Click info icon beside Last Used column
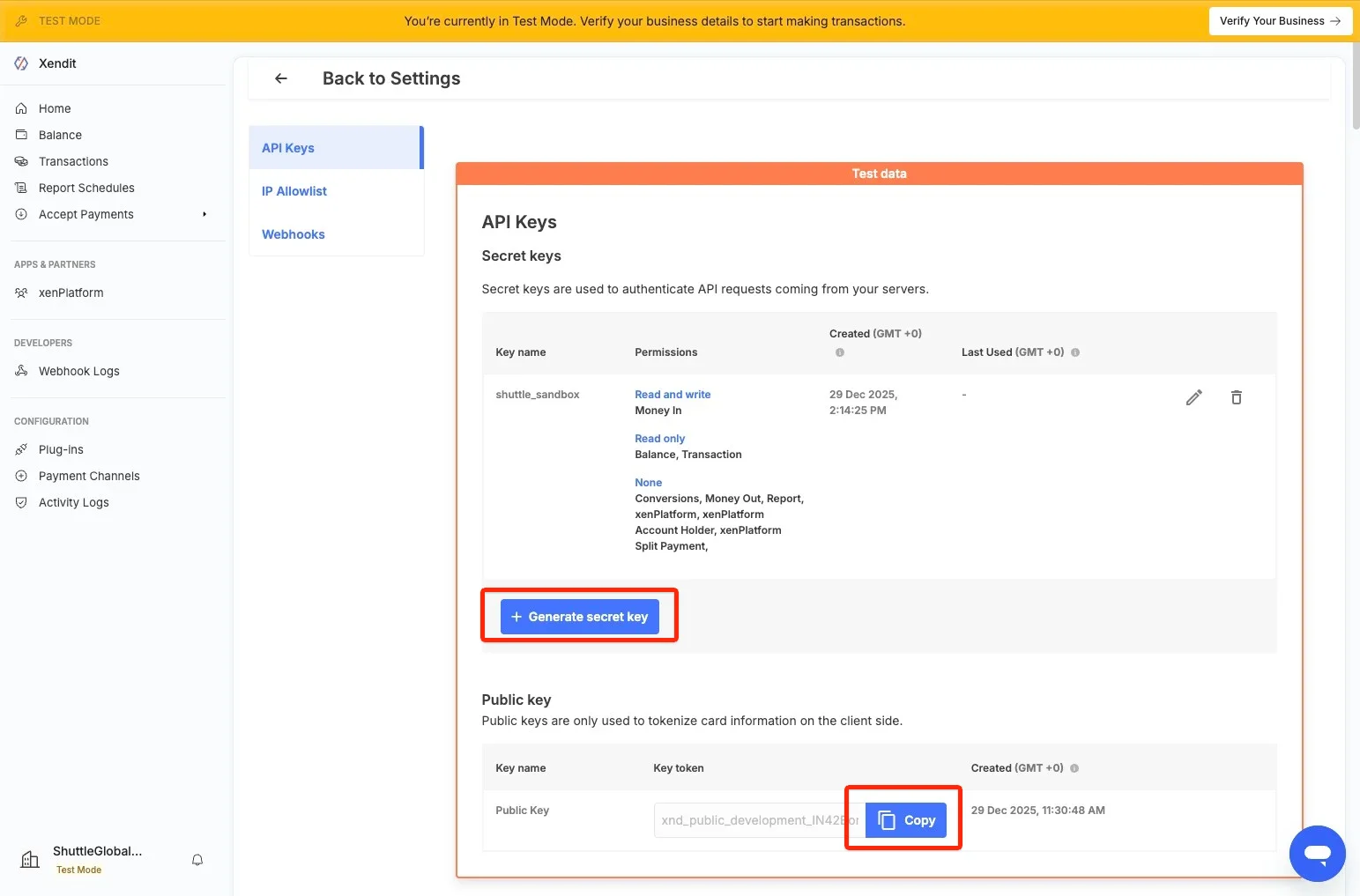 [1075, 352]
